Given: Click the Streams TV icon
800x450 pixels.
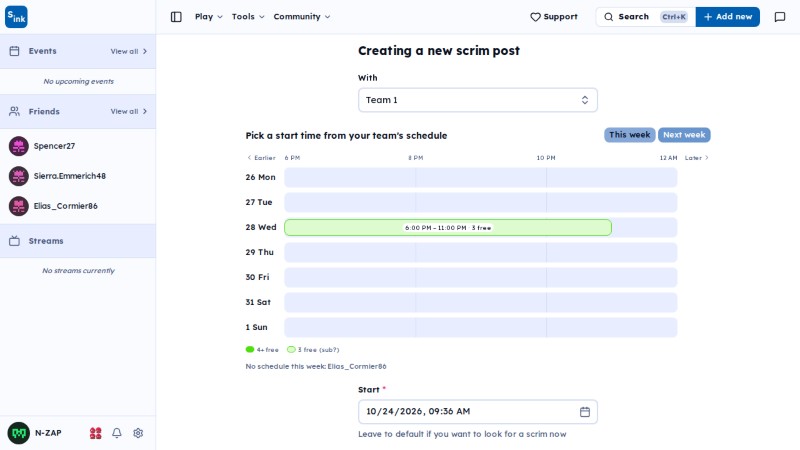Looking at the screenshot, I should (x=14, y=241).
